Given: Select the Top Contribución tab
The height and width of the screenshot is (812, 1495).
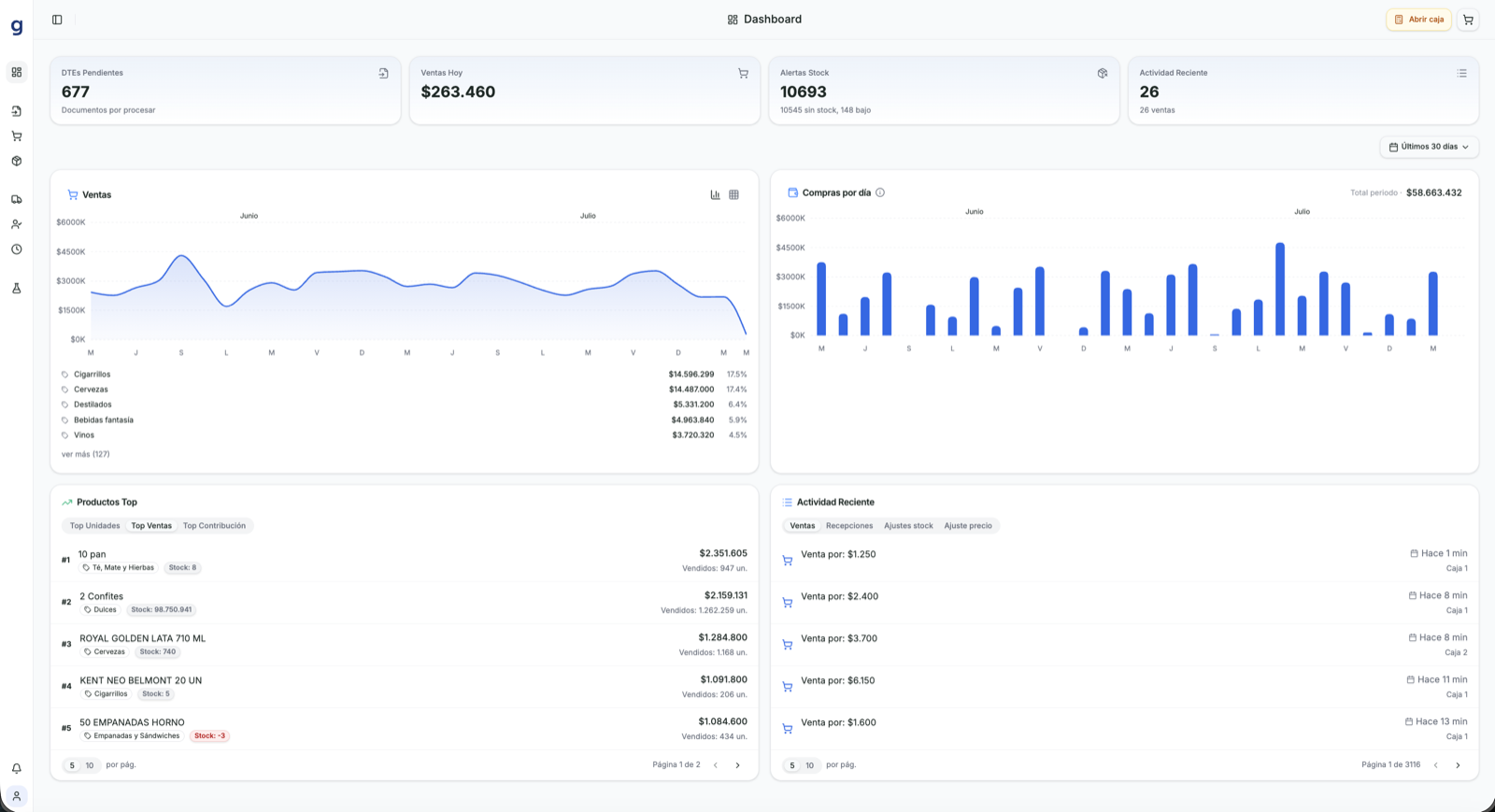Looking at the screenshot, I should [x=214, y=526].
